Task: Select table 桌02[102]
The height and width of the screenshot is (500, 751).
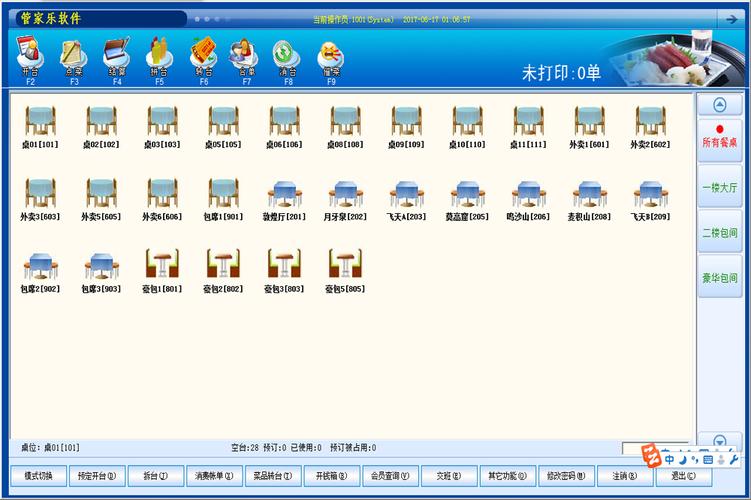Action: pos(101,127)
